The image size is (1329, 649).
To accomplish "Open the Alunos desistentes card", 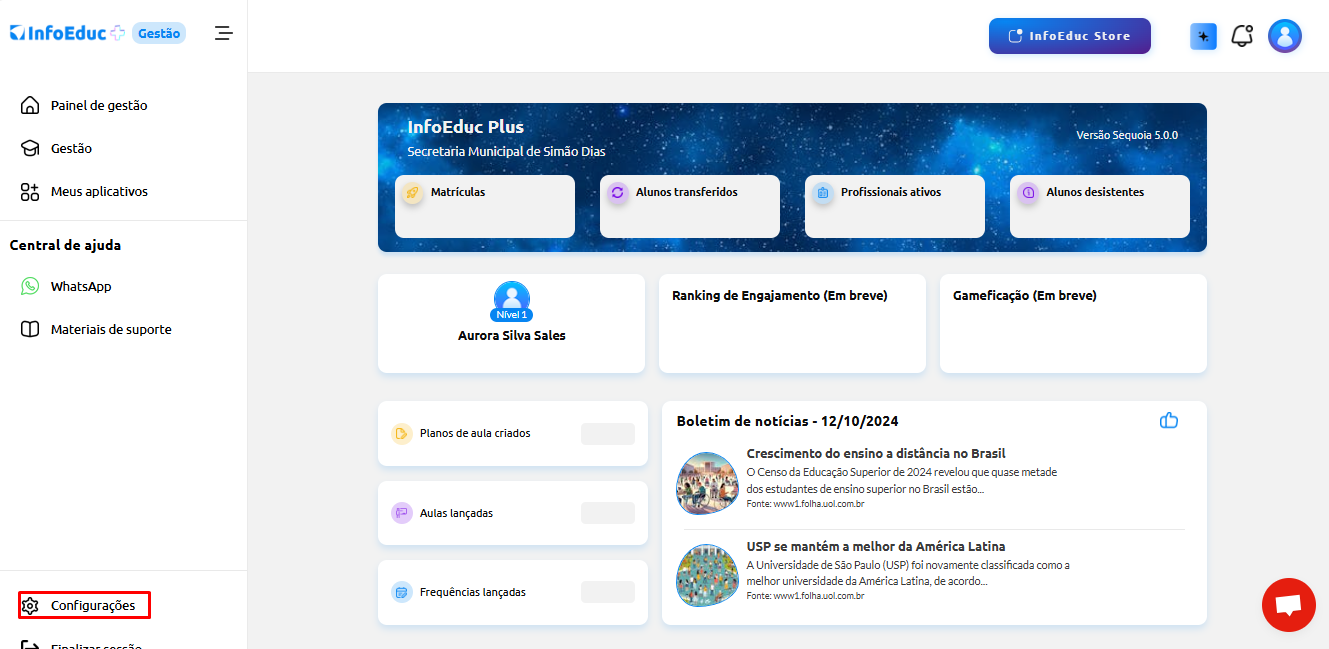I will tap(1100, 206).
